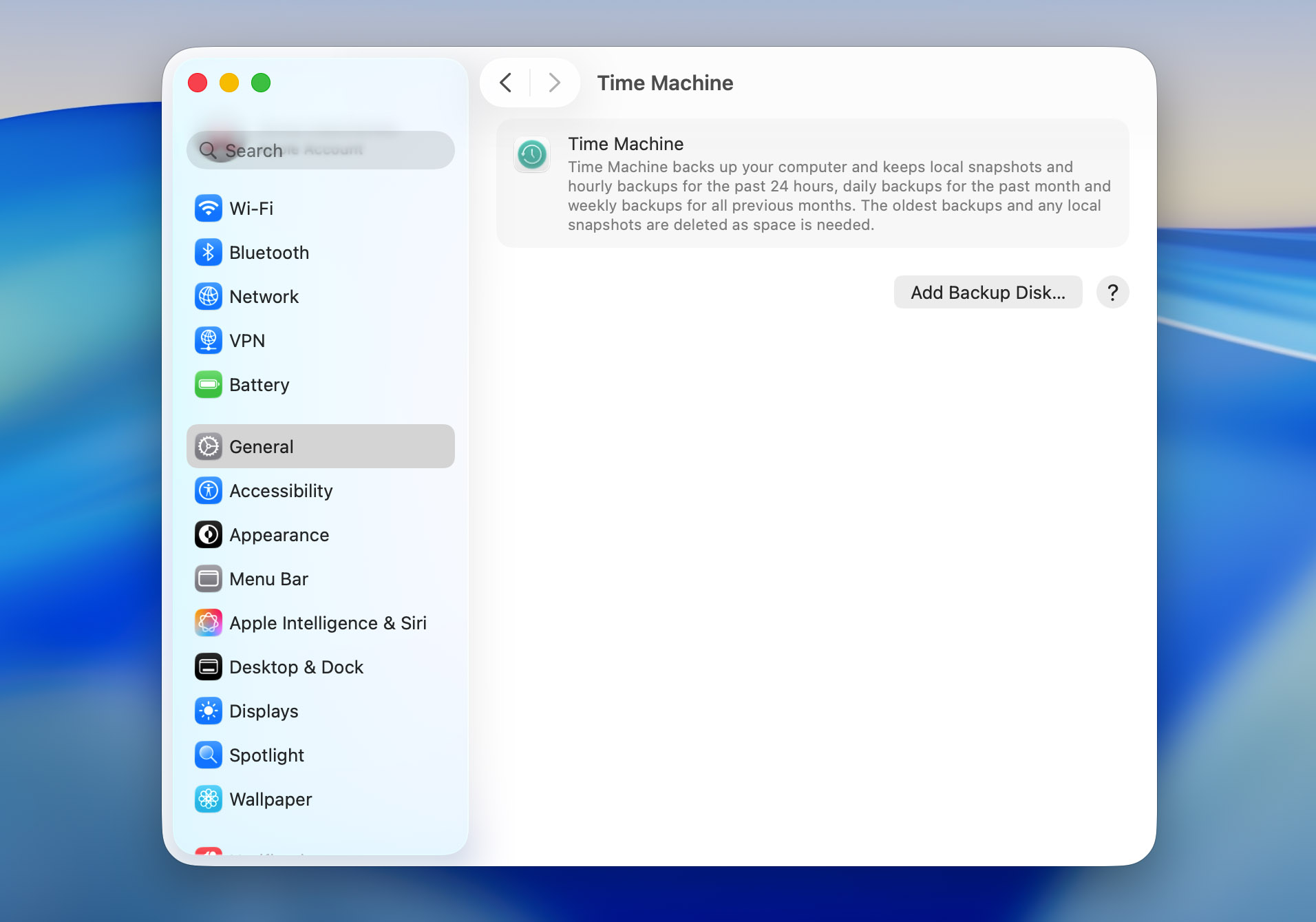Open Wallpaper settings
The image size is (1316, 922).
[x=321, y=799]
